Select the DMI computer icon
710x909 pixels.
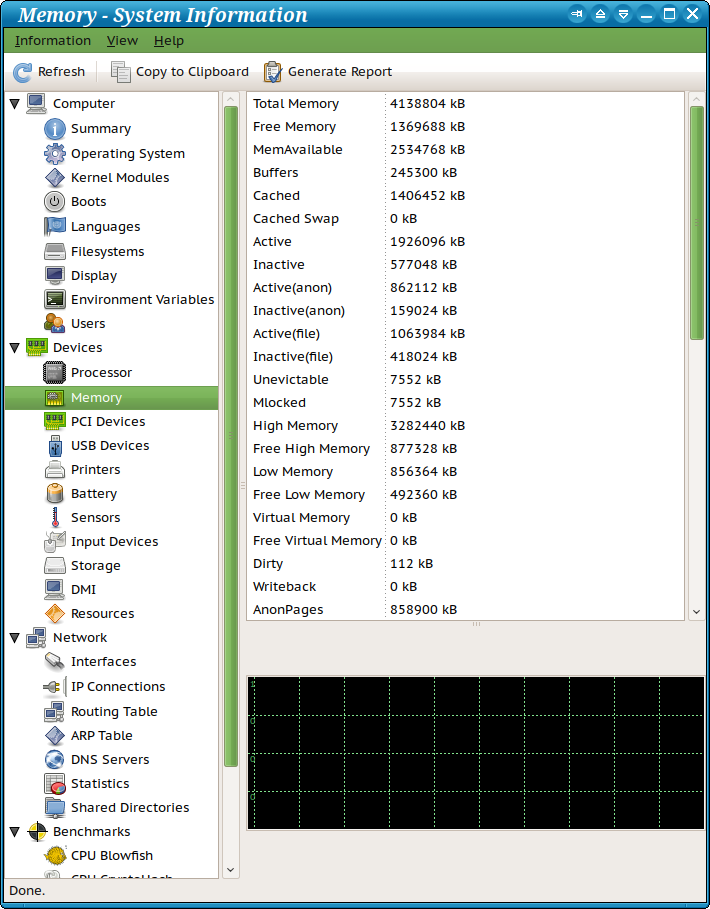54,590
